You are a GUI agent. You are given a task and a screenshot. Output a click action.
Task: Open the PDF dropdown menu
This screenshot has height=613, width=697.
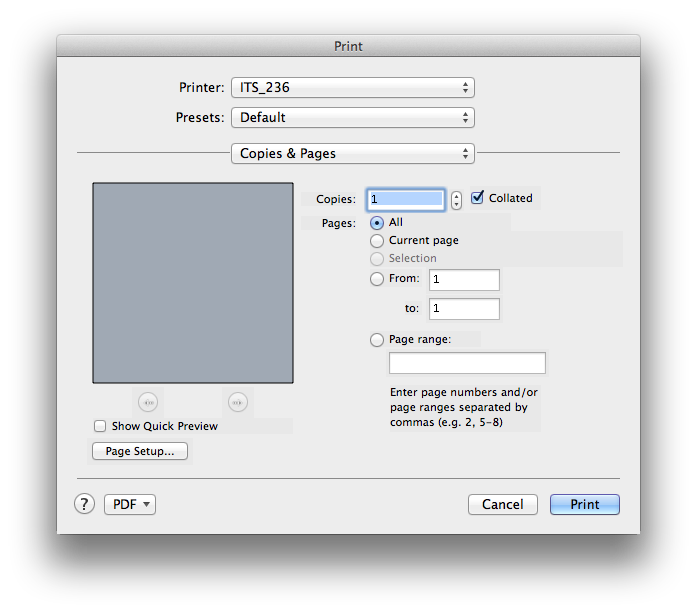130,505
